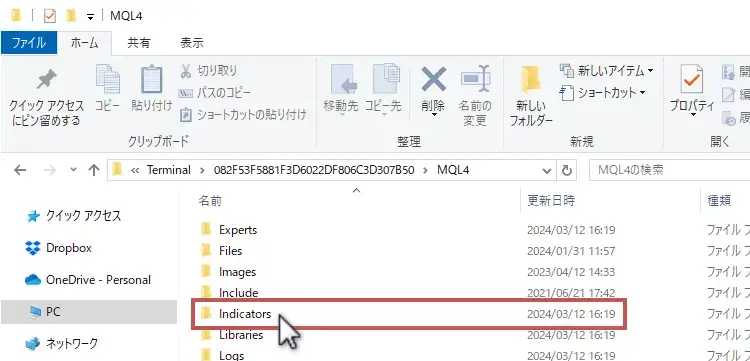
Task: Click MQL4 segment in address bar
Action: pyautogui.click(x=453, y=170)
